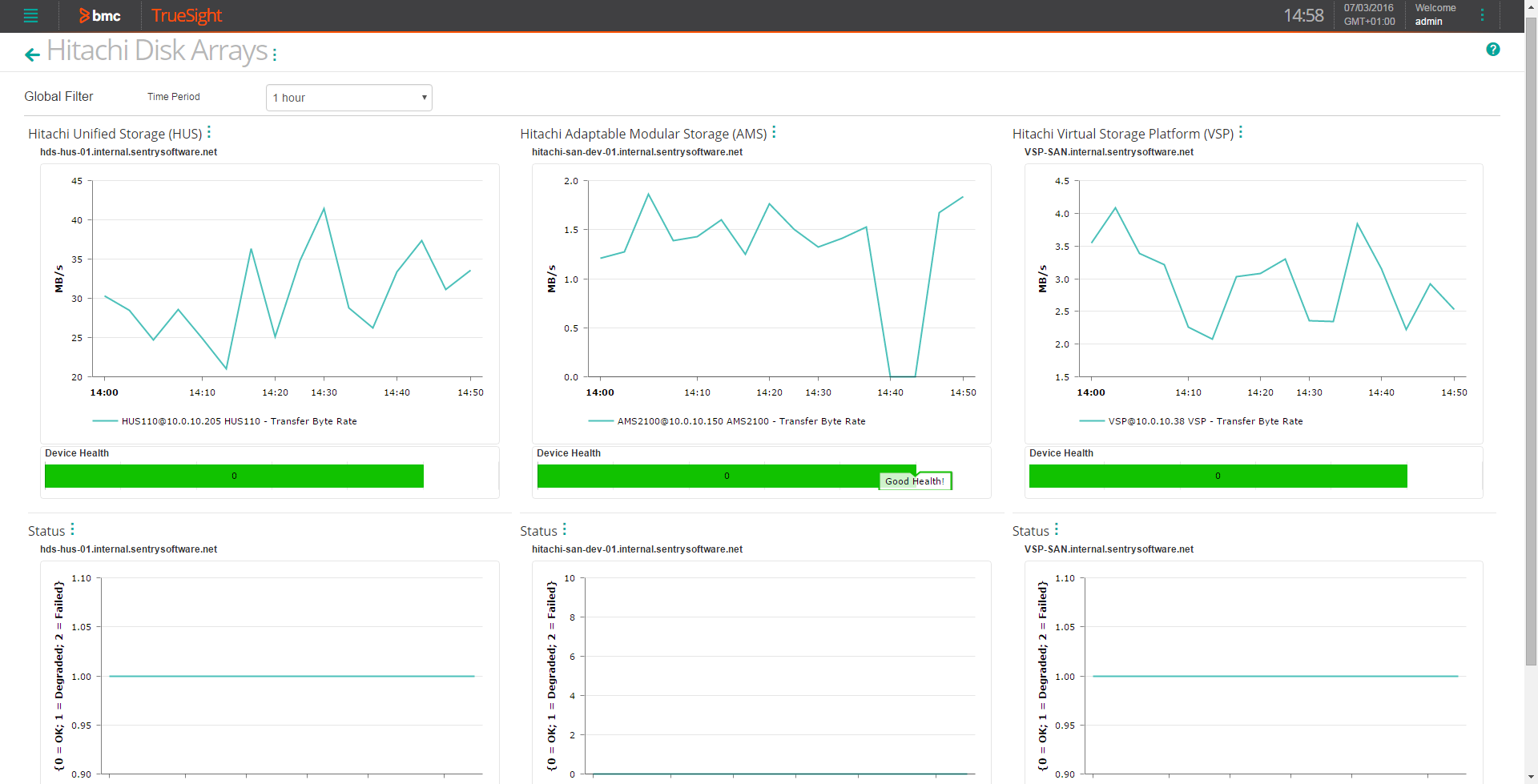Toggle HUS110 Transfer Byte Rate legend entry
This screenshot has height=784, width=1538.
click(225, 421)
